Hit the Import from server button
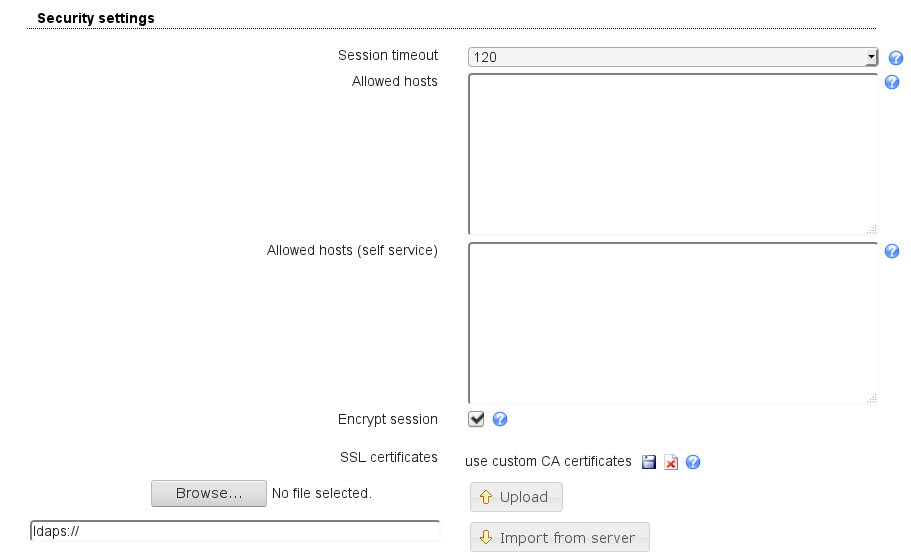The width and height of the screenshot is (911, 556). [x=559, y=537]
